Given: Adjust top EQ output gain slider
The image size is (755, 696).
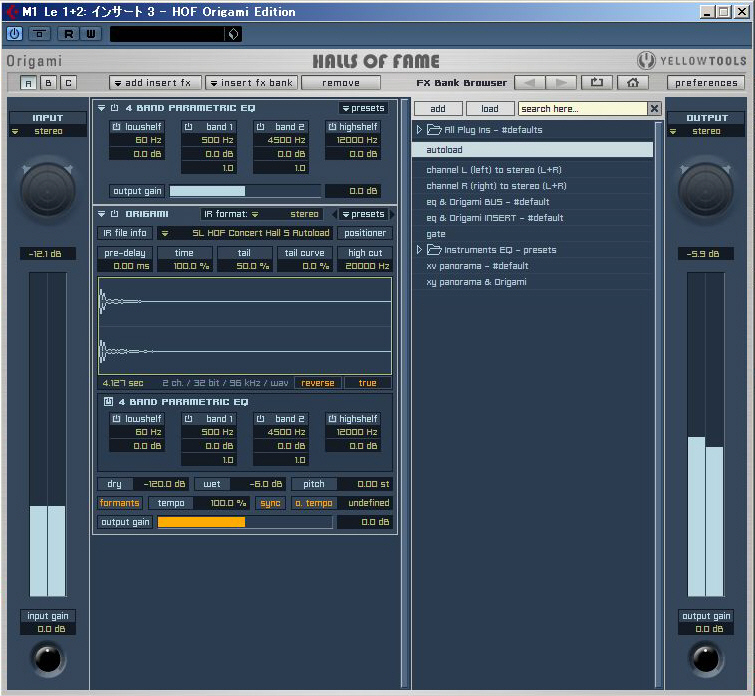Looking at the screenshot, I should coord(245,191).
